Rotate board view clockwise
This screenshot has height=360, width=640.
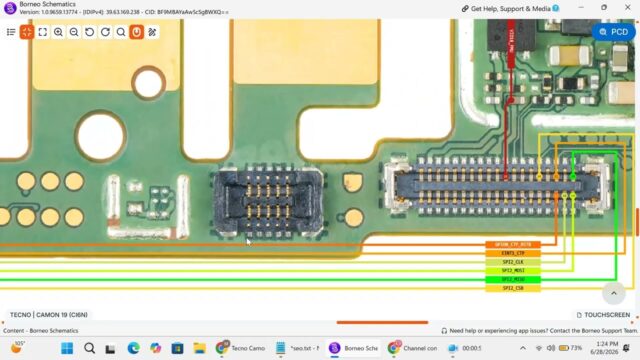(105, 32)
